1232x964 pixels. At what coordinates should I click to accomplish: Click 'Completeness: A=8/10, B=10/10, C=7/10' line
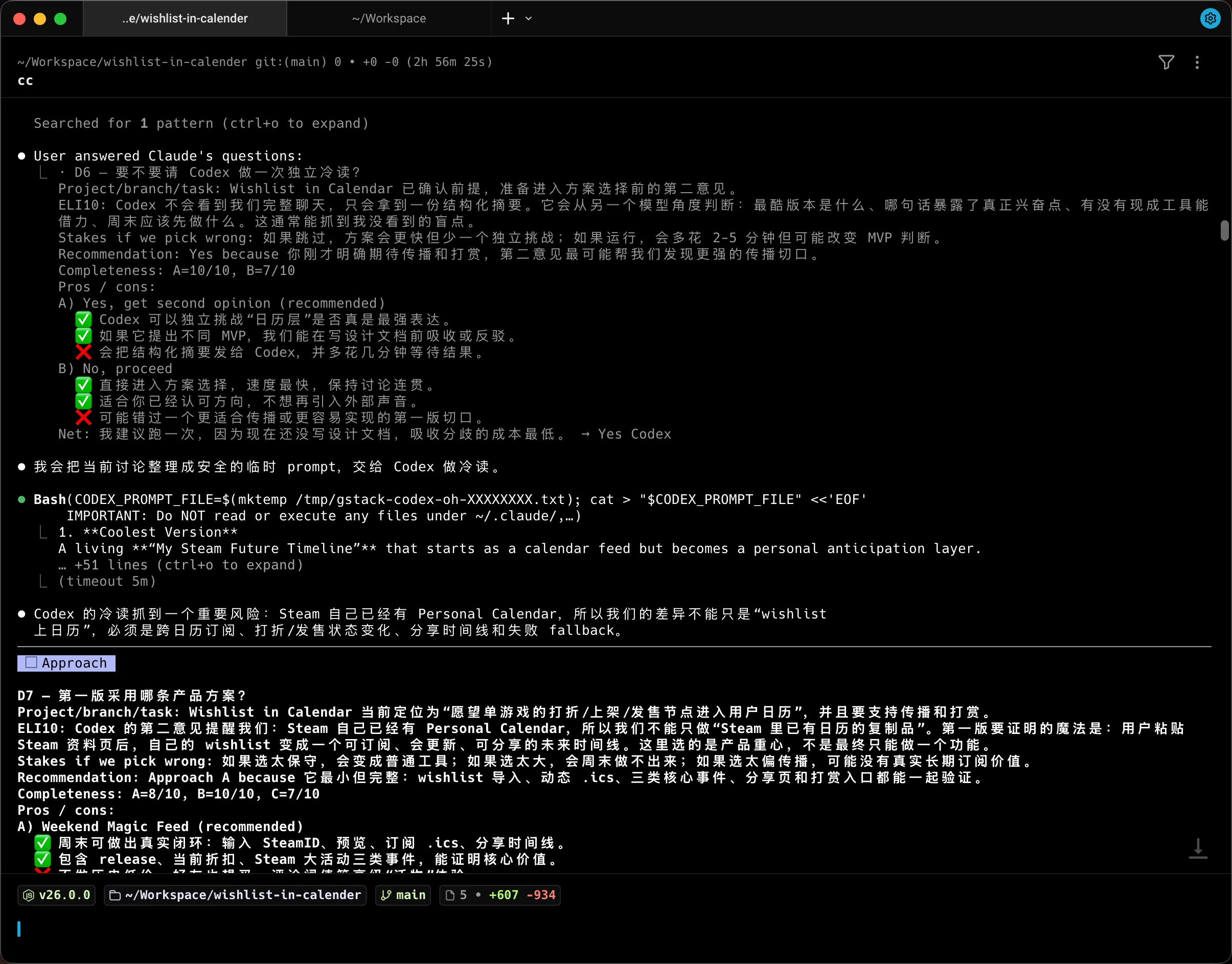pos(169,794)
